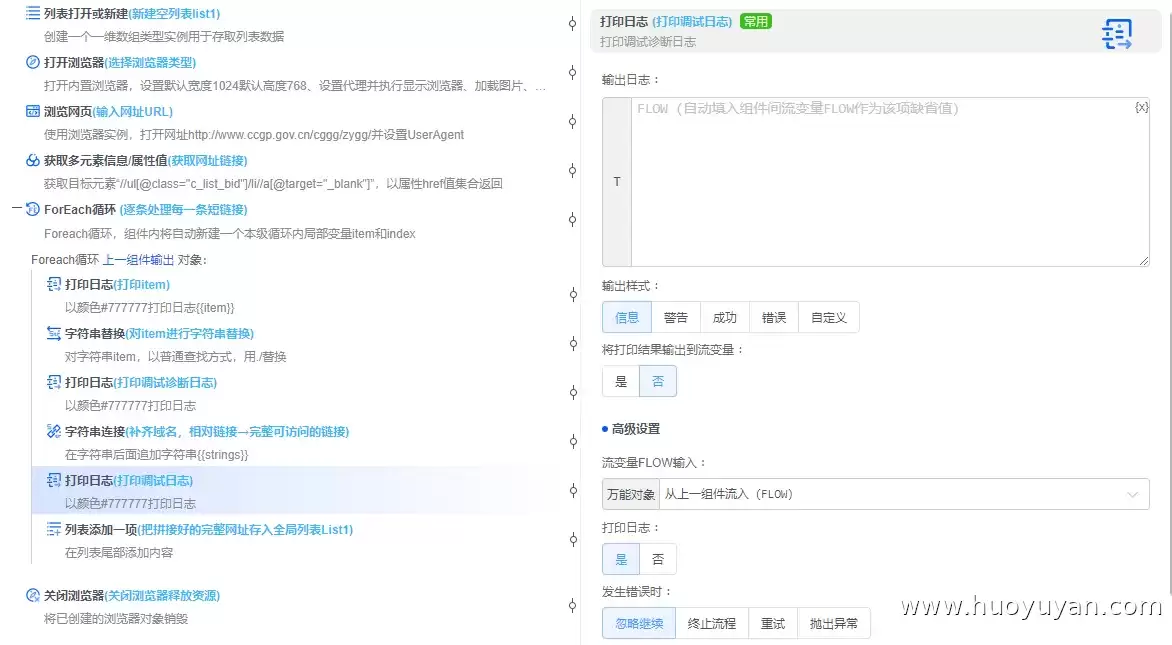Viewport: 1172px width, 645px height.
Task: Click the list icon beside 列表打开或新建
Action: point(33,13)
